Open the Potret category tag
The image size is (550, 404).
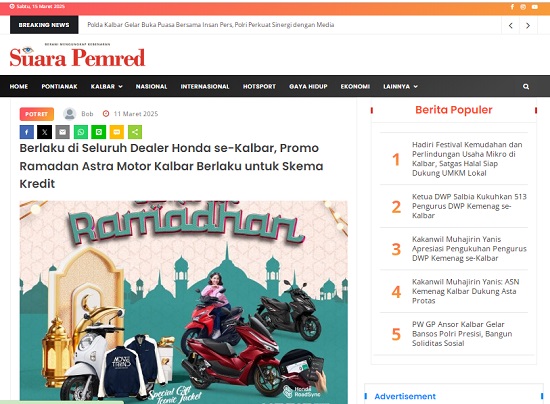[x=36, y=114]
